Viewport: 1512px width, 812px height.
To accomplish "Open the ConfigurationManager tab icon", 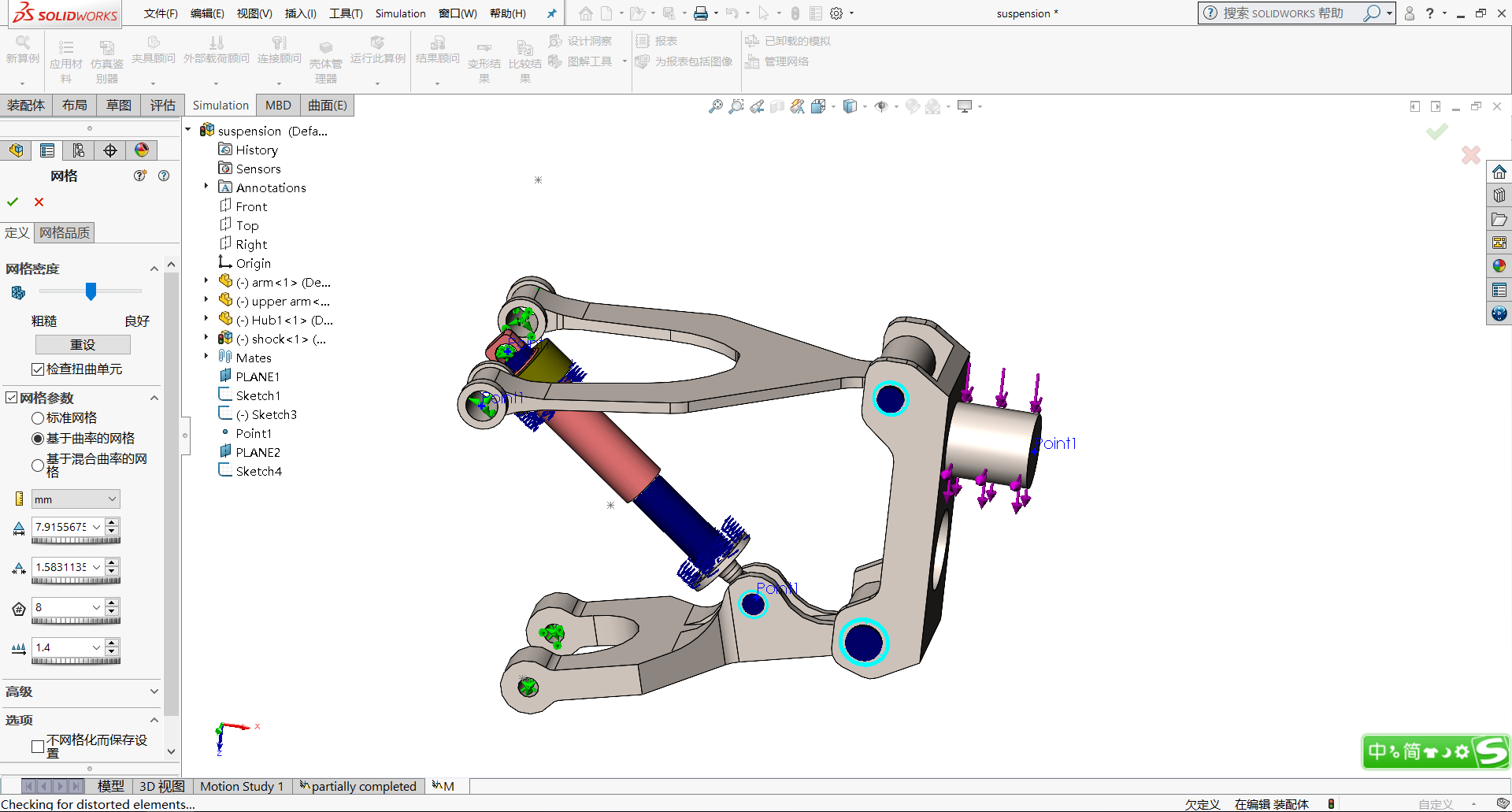I will (79, 150).
